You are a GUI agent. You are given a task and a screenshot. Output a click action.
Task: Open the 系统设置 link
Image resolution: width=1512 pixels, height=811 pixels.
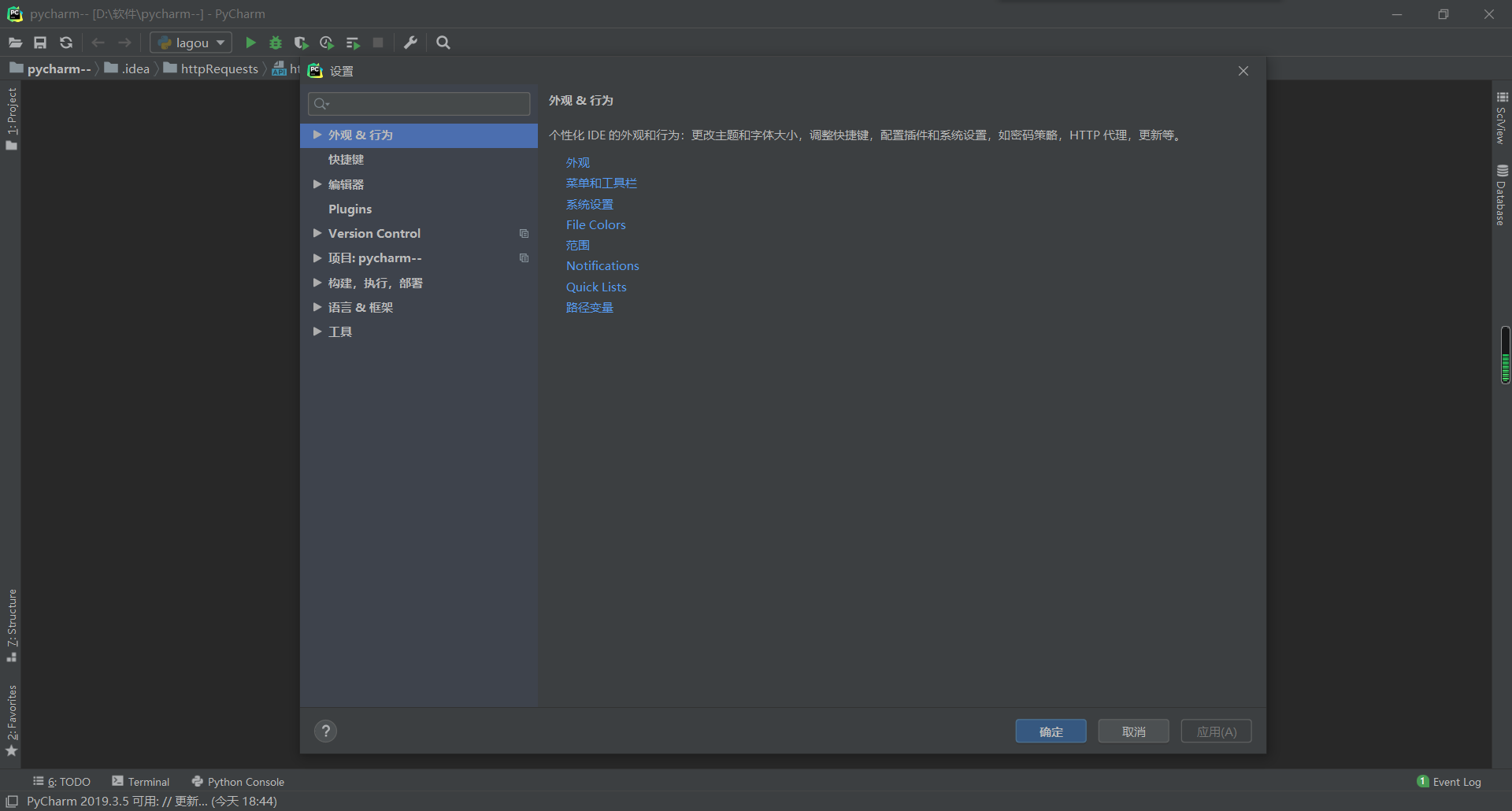click(x=589, y=204)
